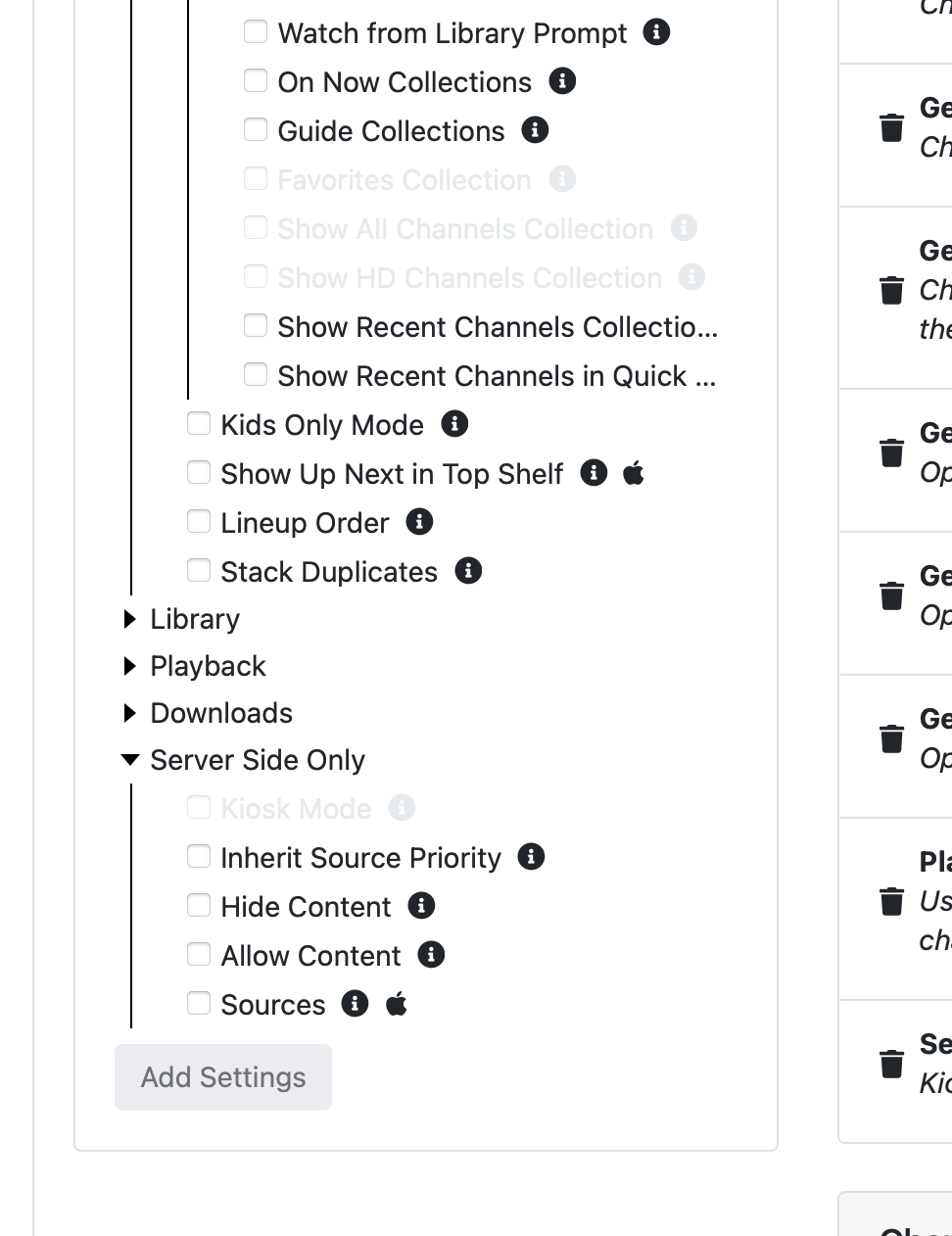The image size is (952, 1236).
Task: Open info icon next to Stack Duplicates
Action: pyautogui.click(x=468, y=571)
